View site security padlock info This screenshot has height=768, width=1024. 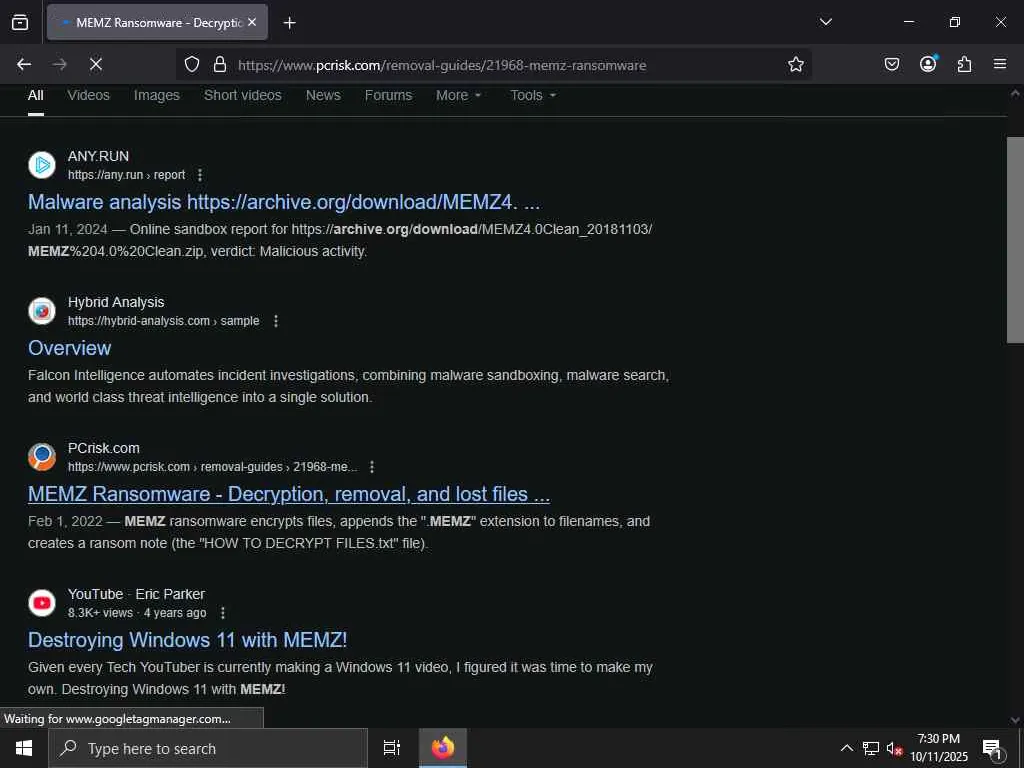pyautogui.click(x=220, y=64)
